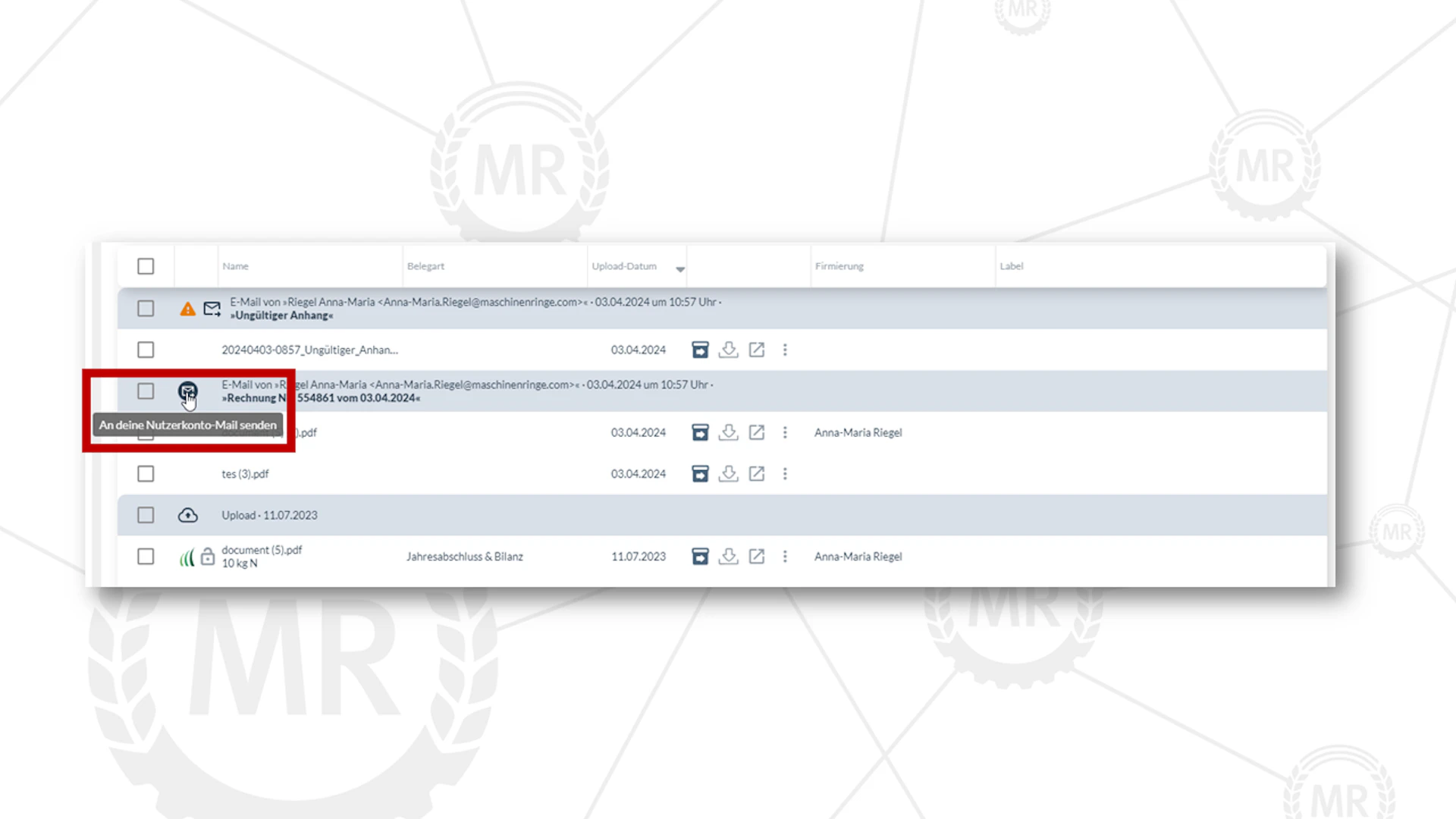Open more options for 20240403-0857_Ungültiger_Anhan
This screenshot has height=819, width=1456.
pyautogui.click(x=785, y=350)
